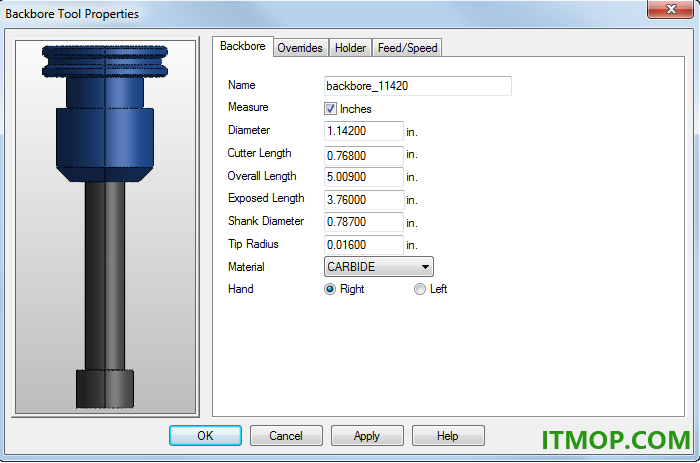Click the Cutter Length label

tap(259, 153)
